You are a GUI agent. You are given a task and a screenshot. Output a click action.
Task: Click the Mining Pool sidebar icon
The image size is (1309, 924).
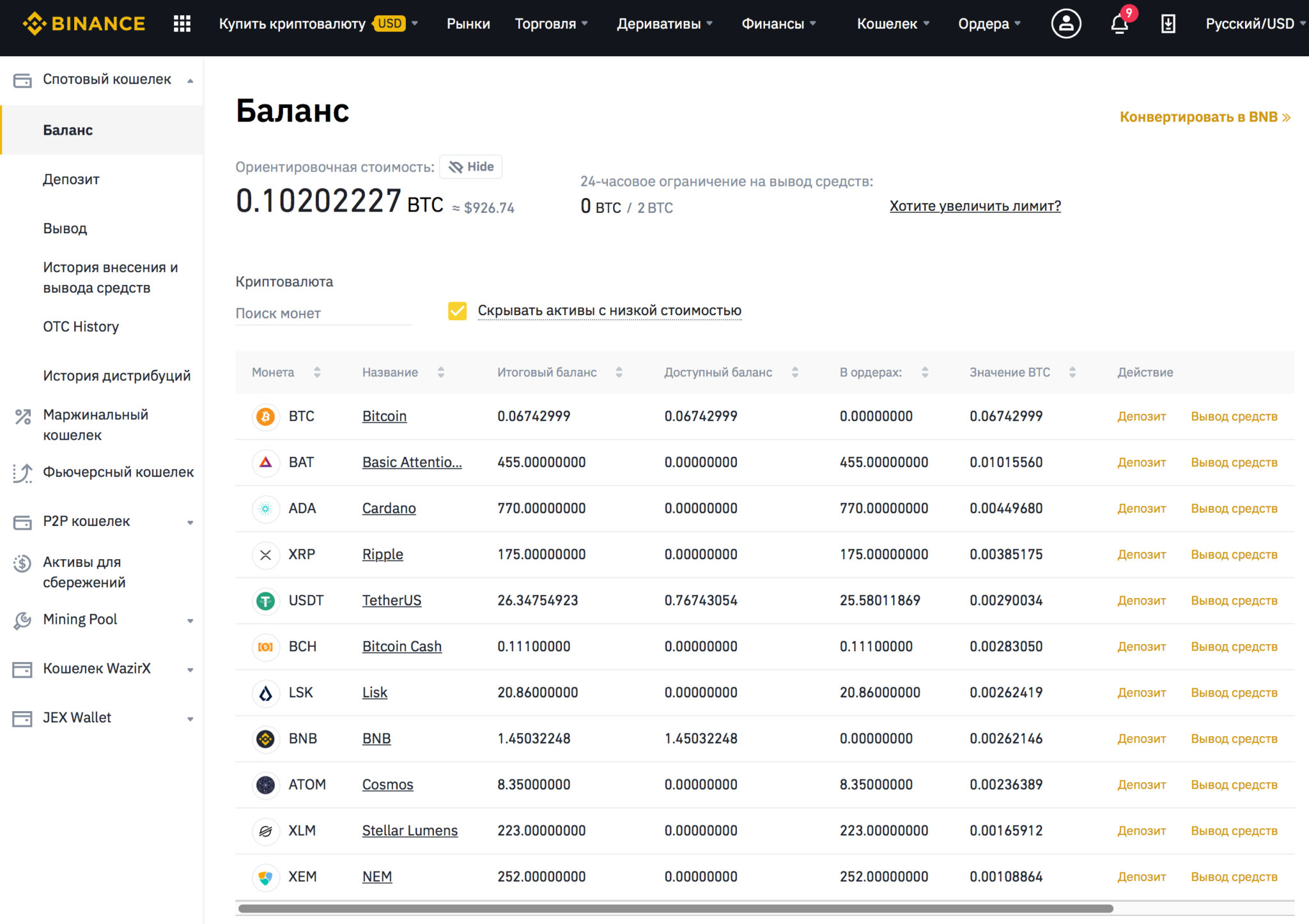[x=22, y=619]
